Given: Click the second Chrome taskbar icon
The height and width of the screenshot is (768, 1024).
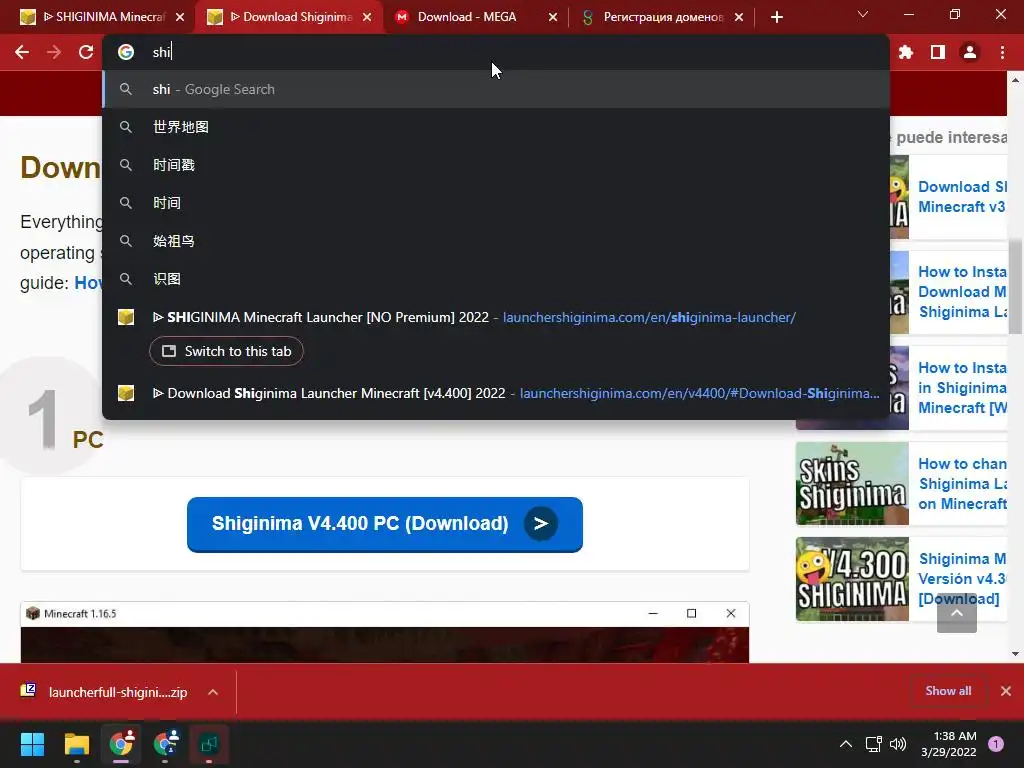Looking at the screenshot, I should [166, 744].
